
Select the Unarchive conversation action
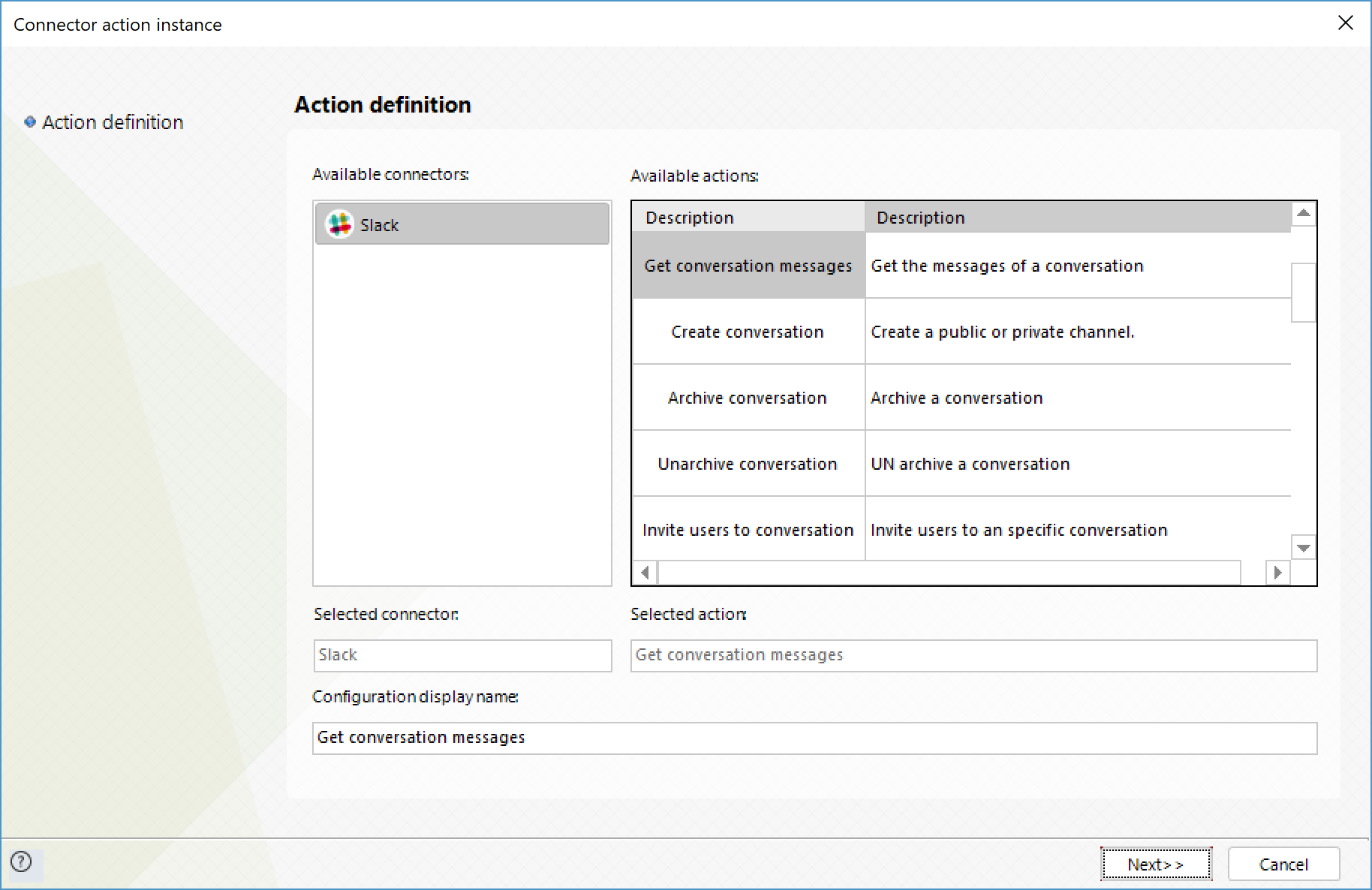click(748, 464)
